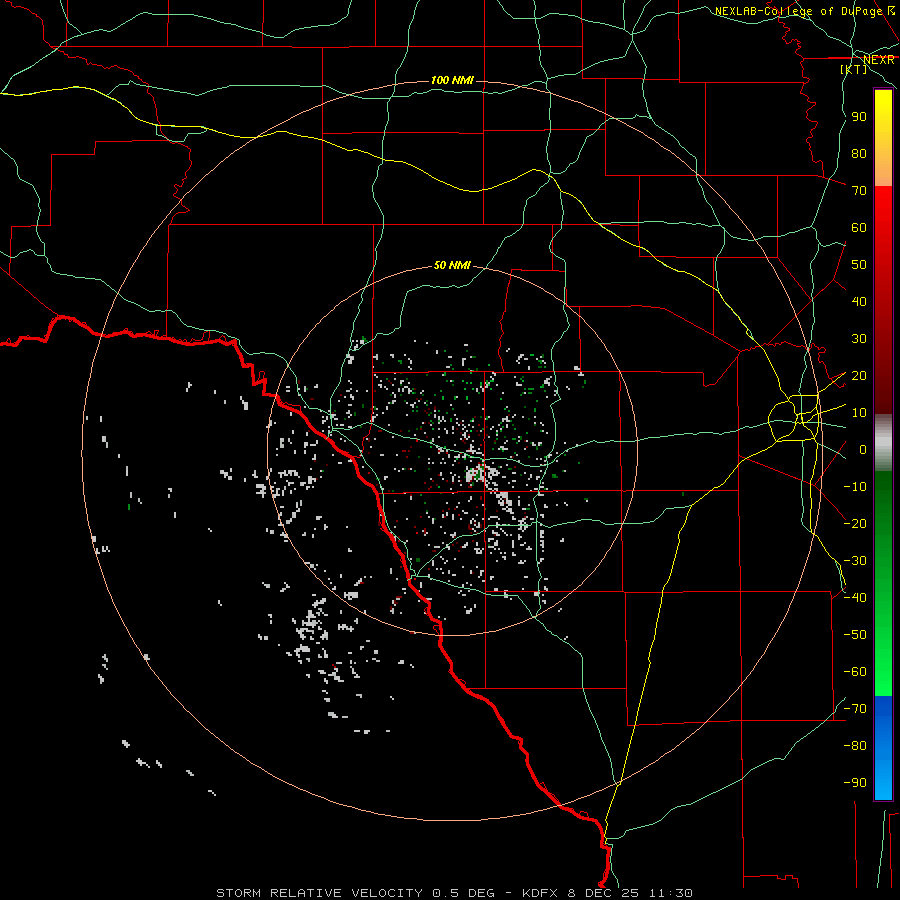Click the positive 30 knot scale label
Image resolution: width=900 pixels, height=900 pixels.
click(x=859, y=339)
